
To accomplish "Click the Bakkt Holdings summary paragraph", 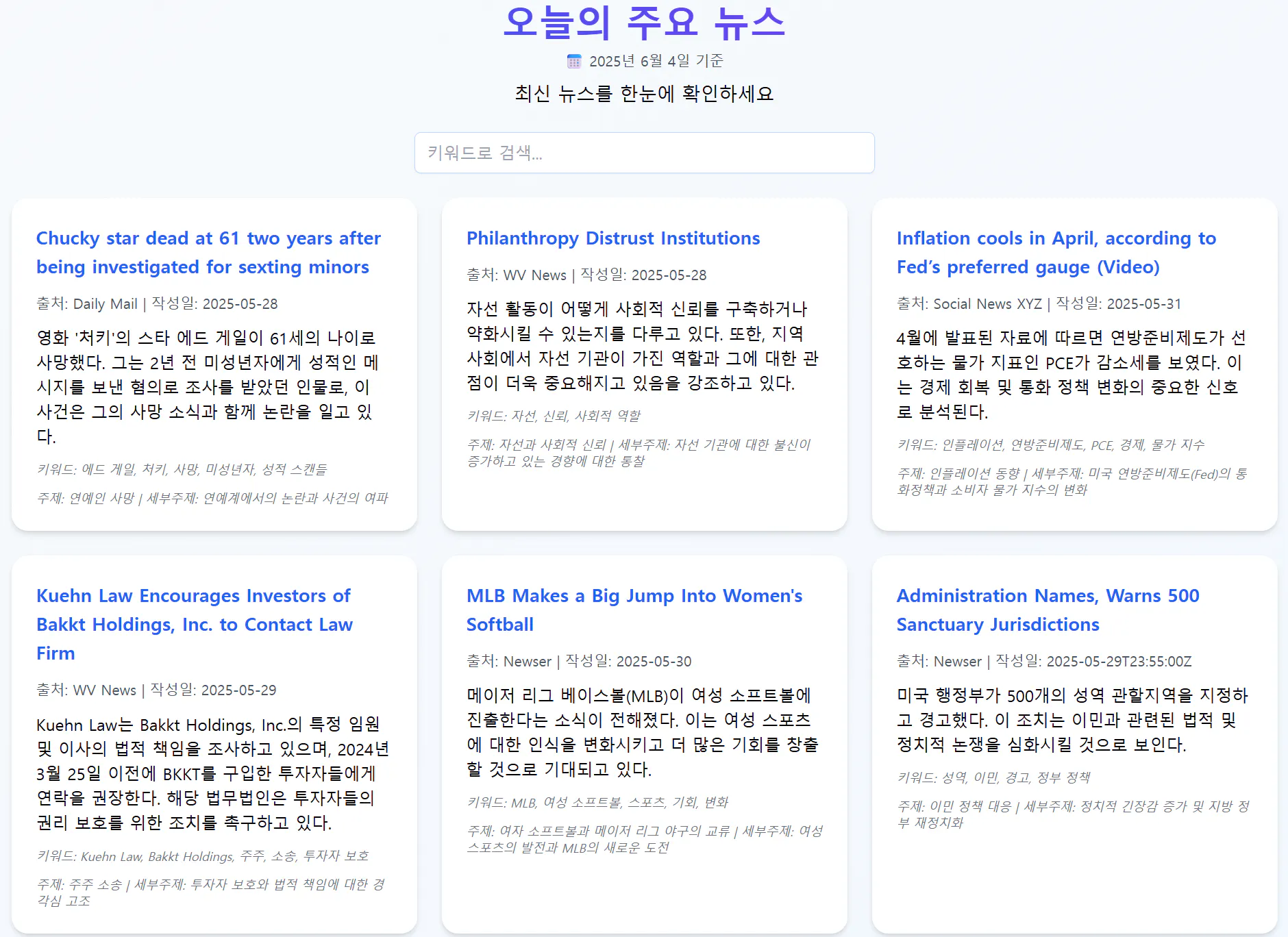I will (x=212, y=773).
